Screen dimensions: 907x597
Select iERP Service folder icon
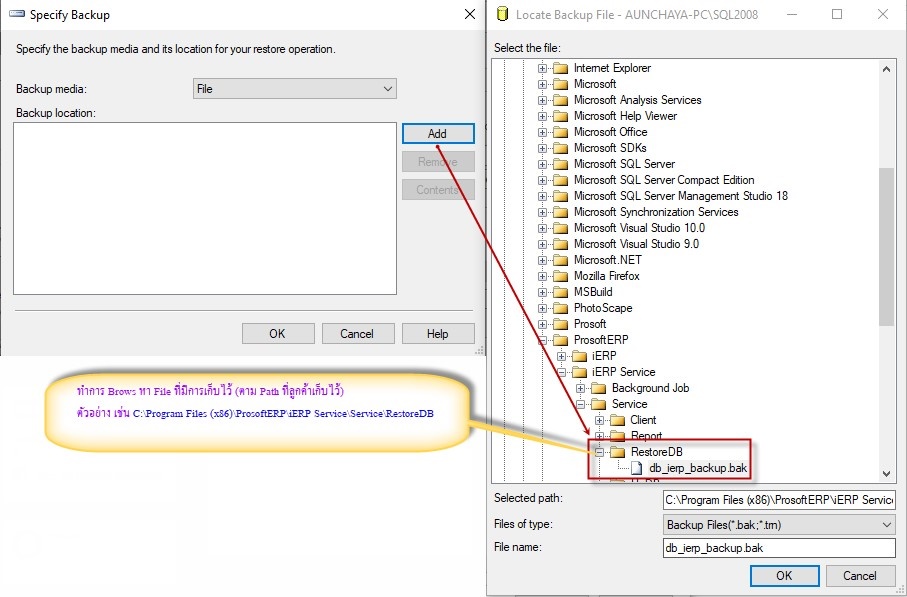(x=580, y=373)
